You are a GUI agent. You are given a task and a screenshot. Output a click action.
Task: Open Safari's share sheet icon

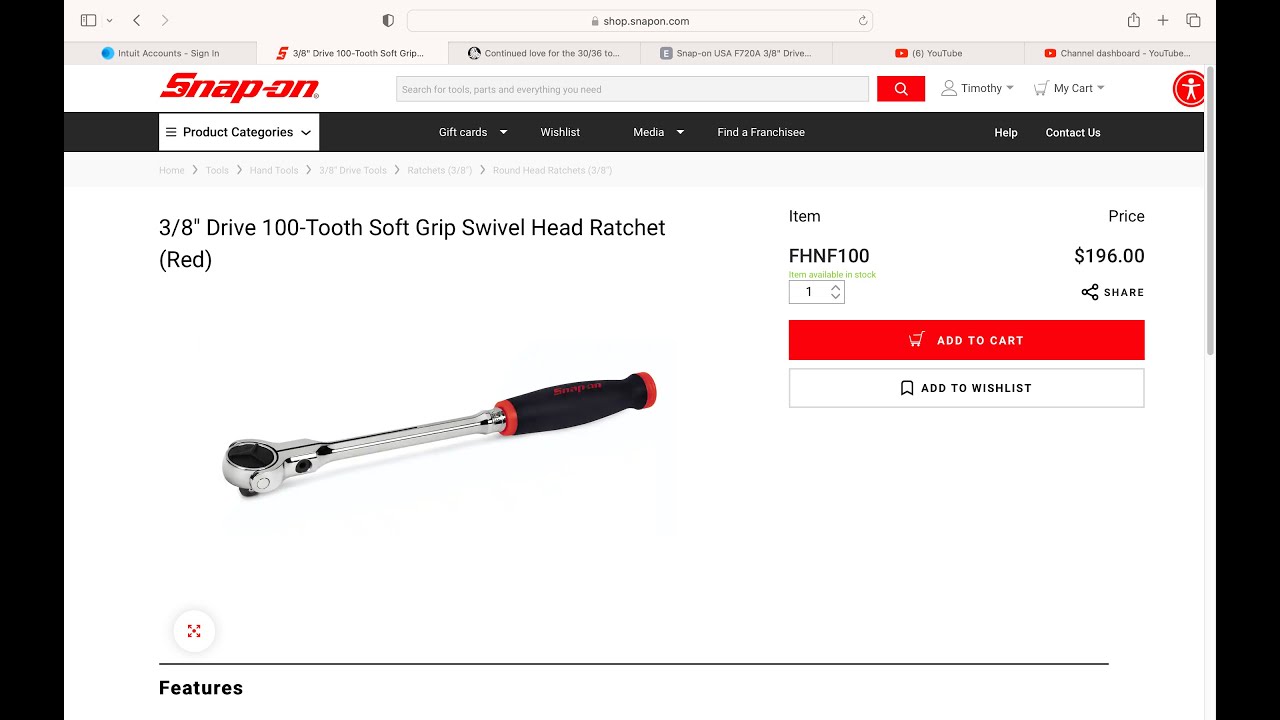1133,20
